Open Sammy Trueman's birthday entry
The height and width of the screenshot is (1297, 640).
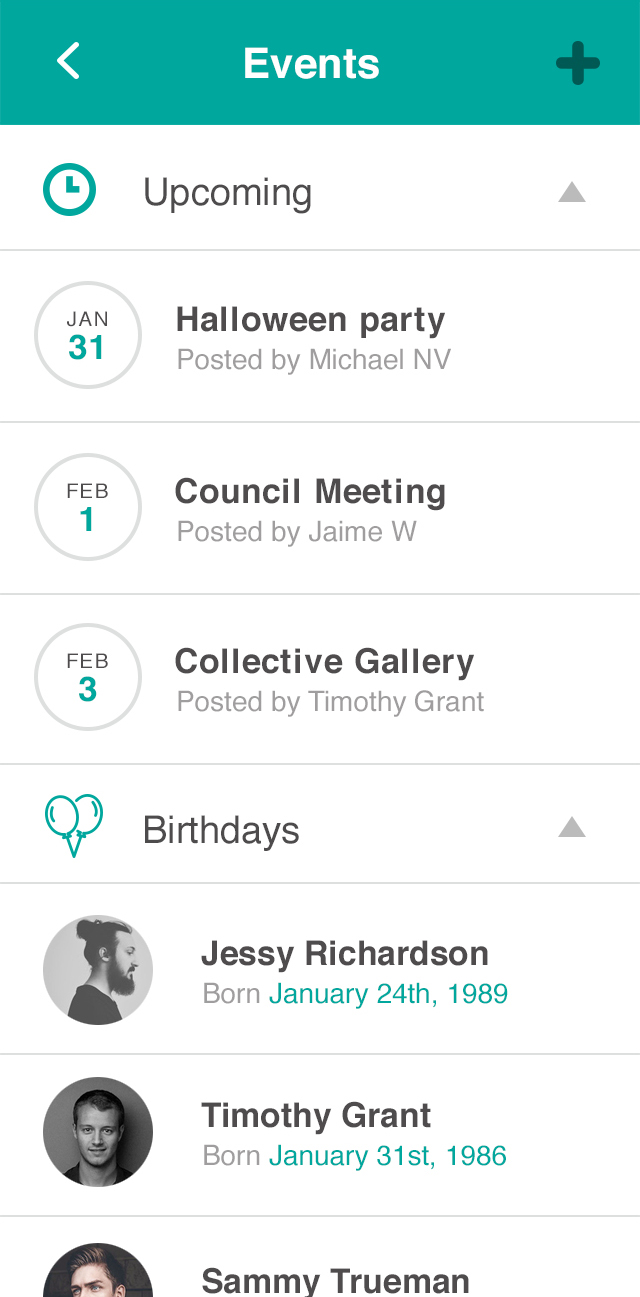click(335, 1280)
